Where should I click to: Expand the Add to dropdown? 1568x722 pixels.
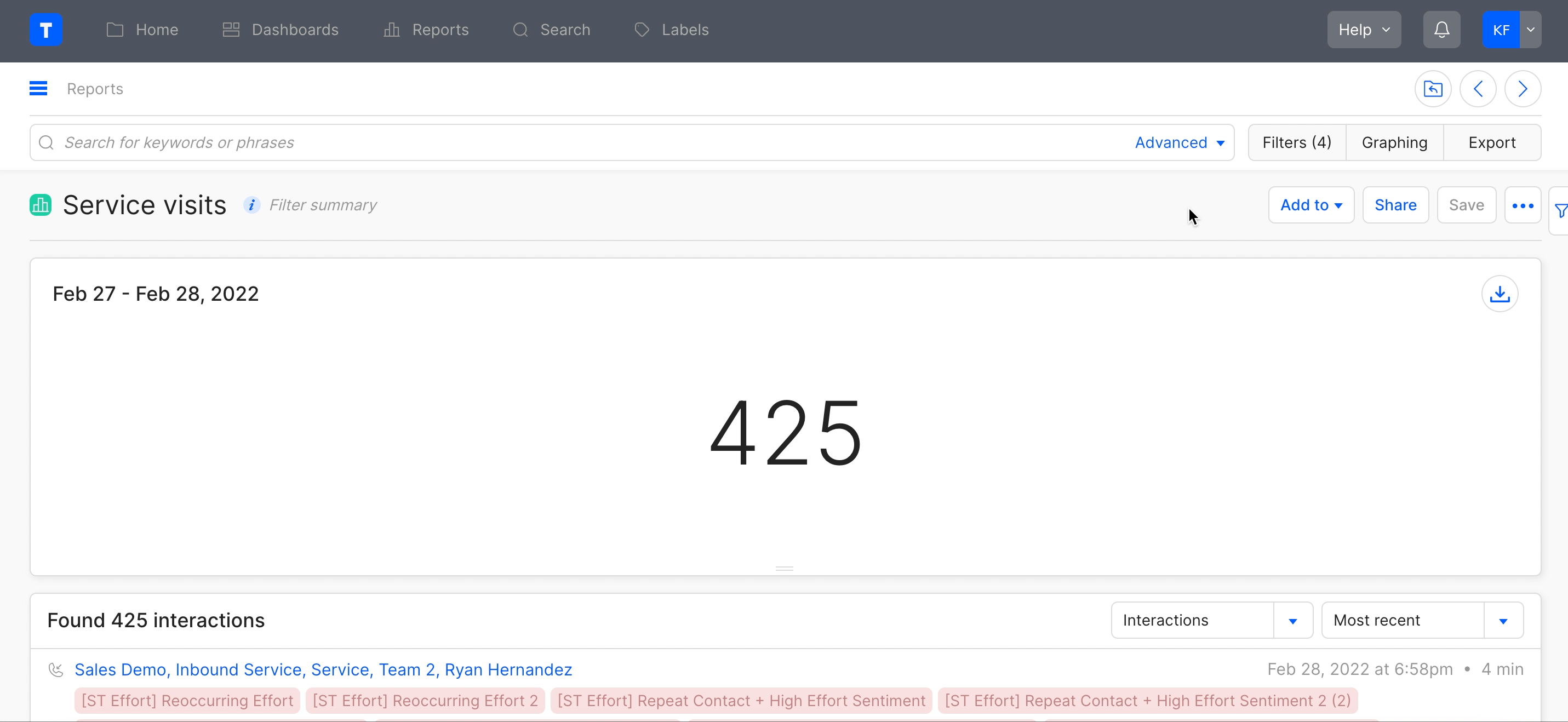point(1311,205)
